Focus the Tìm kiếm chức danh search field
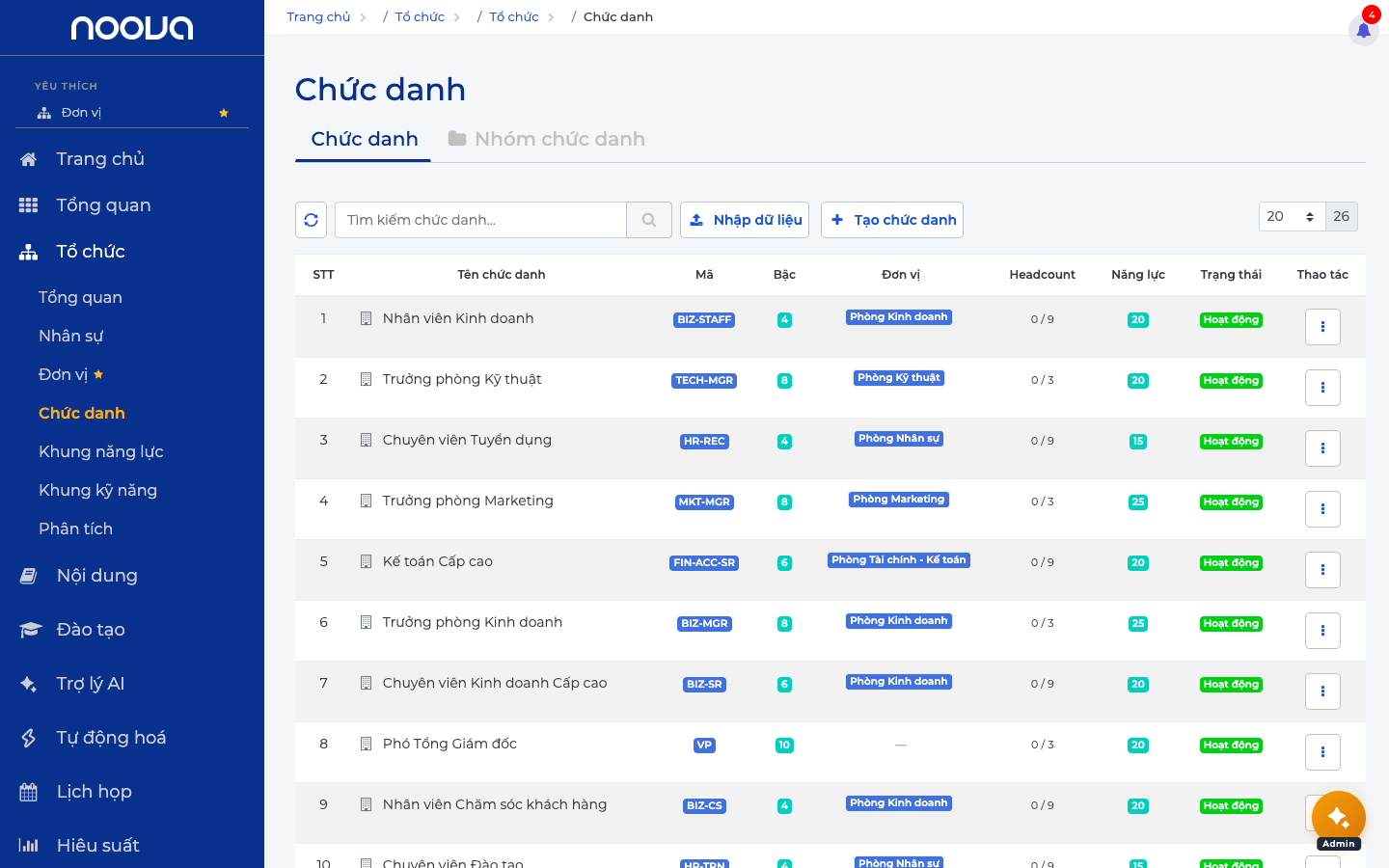The height and width of the screenshot is (868, 1389). (x=480, y=220)
